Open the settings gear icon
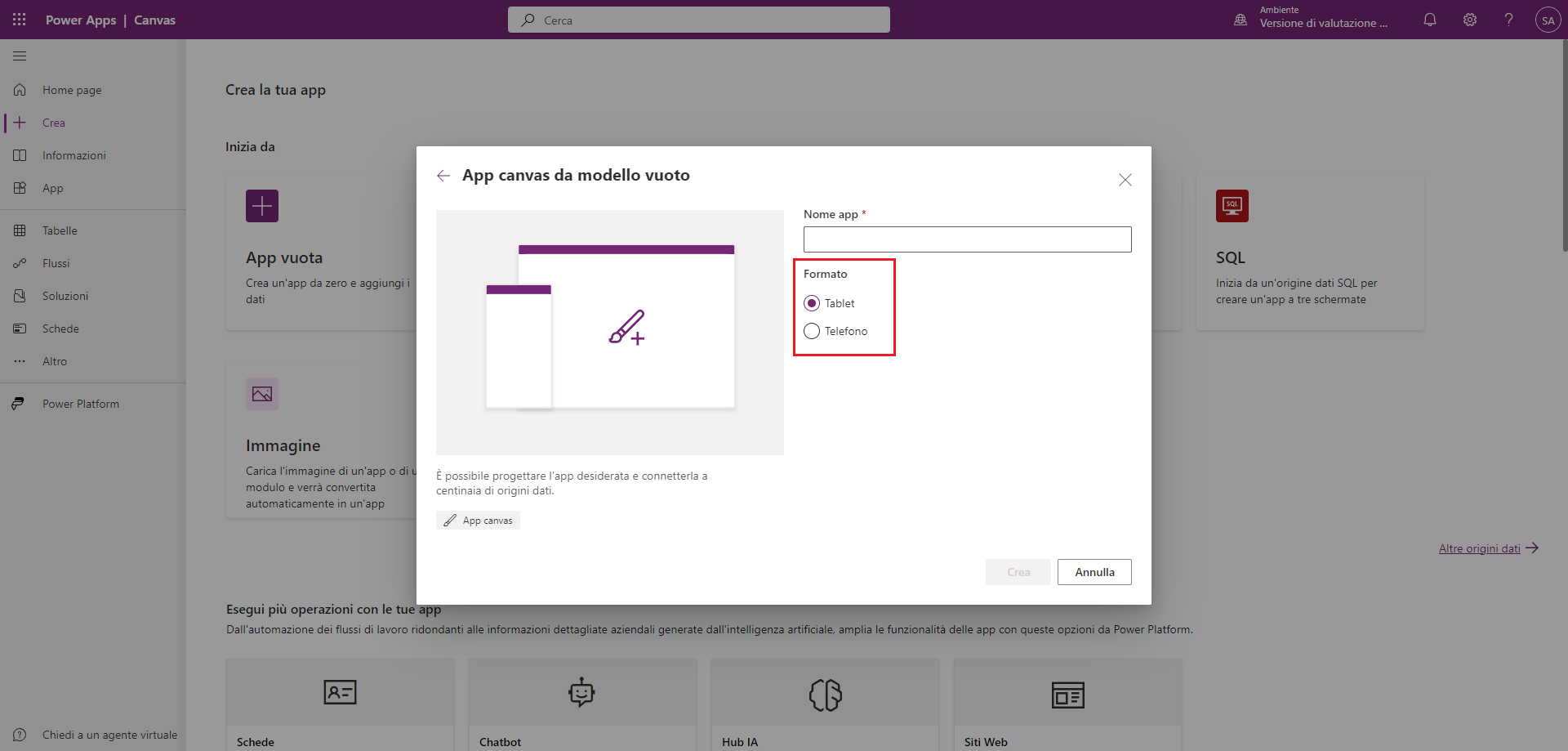1568x751 pixels. (x=1469, y=20)
